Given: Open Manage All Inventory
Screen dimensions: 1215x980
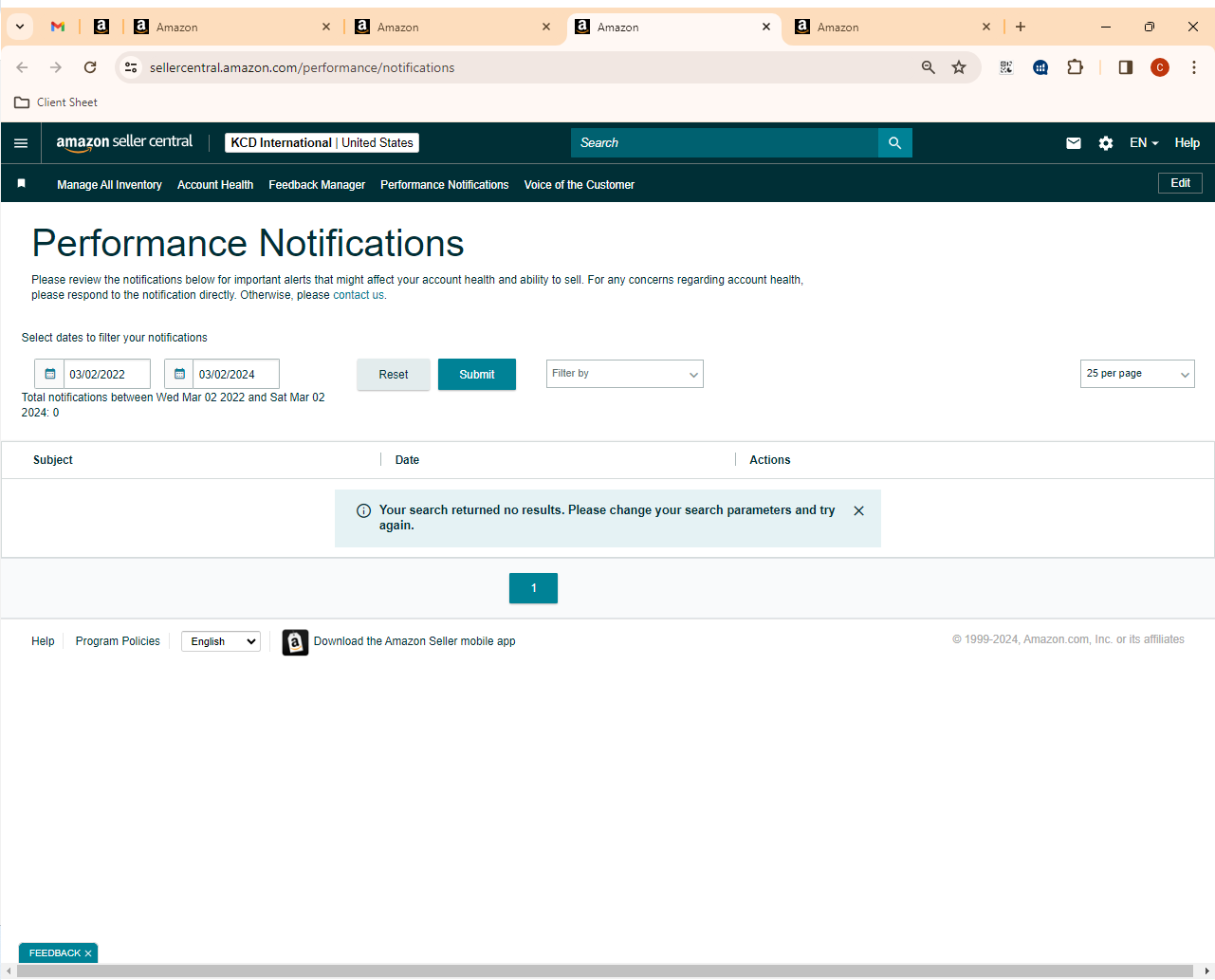Looking at the screenshot, I should 109,185.
